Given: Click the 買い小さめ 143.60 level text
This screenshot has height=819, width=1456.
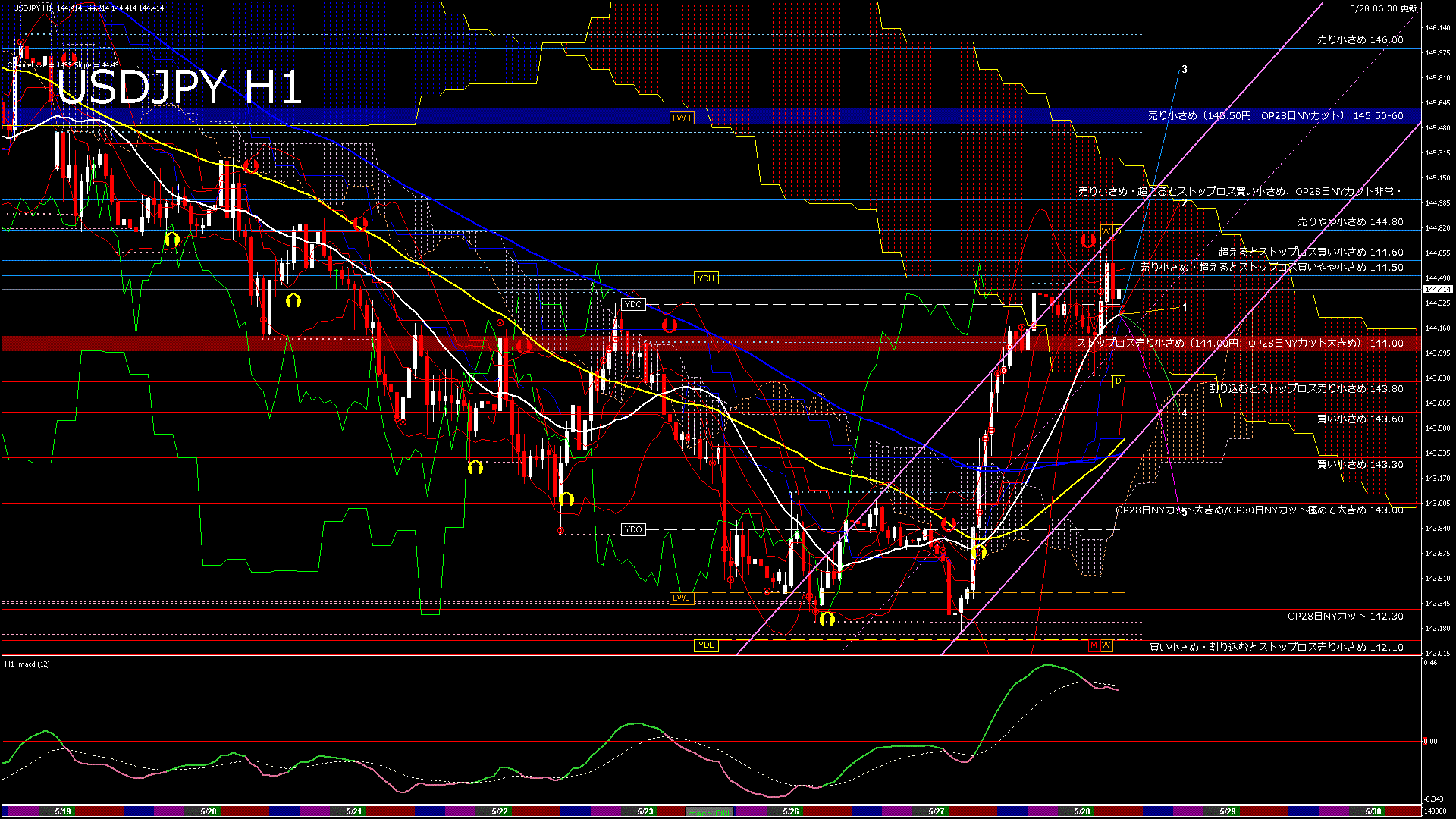Looking at the screenshot, I should point(1360,419).
